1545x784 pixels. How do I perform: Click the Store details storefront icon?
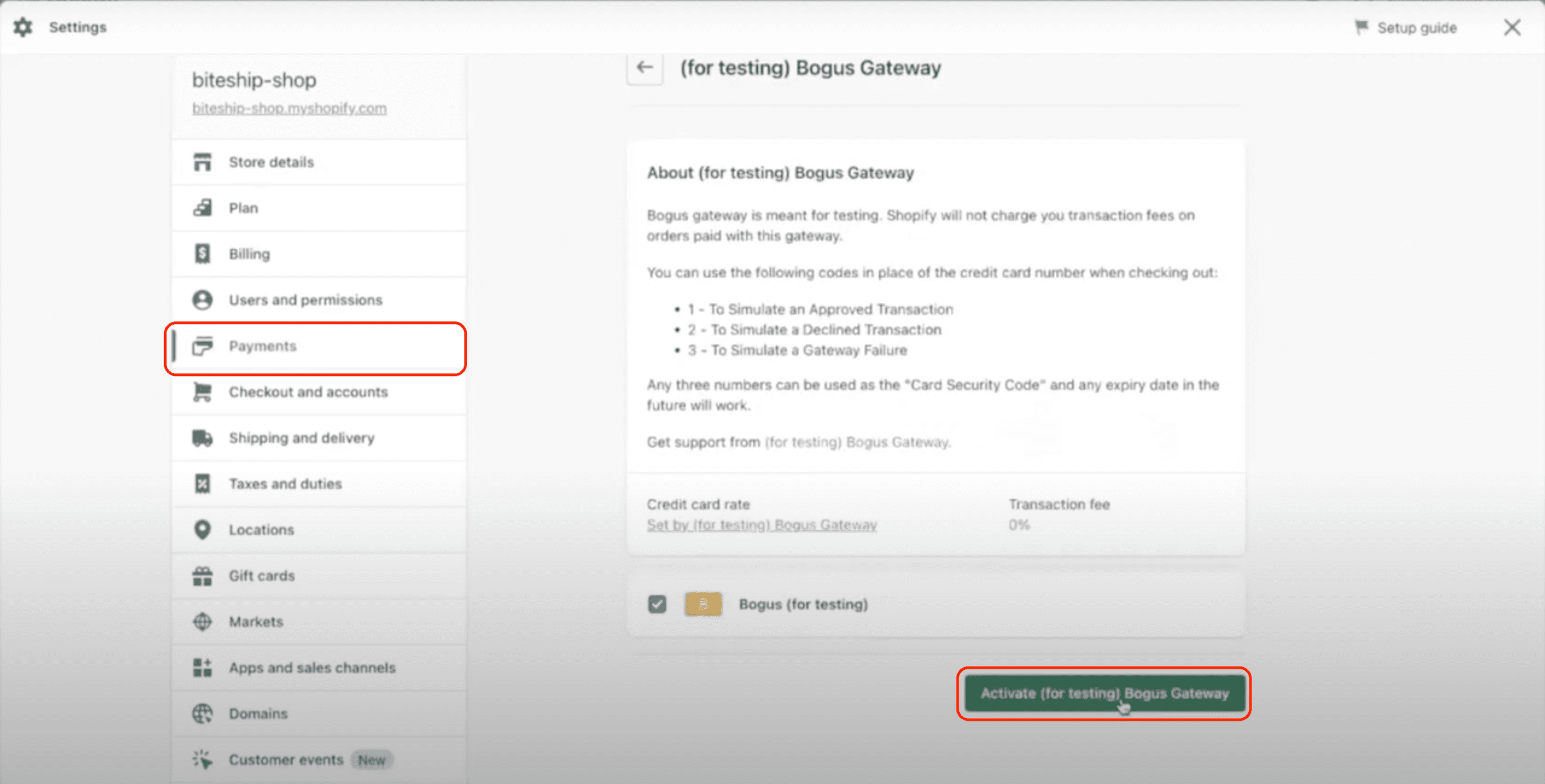[x=202, y=162]
